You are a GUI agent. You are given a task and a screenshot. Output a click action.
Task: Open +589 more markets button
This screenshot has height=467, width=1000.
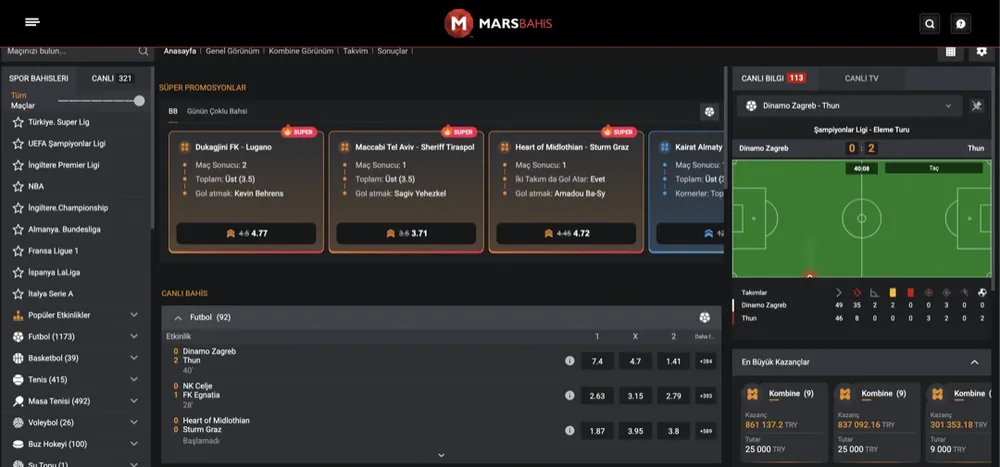click(705, 431)
